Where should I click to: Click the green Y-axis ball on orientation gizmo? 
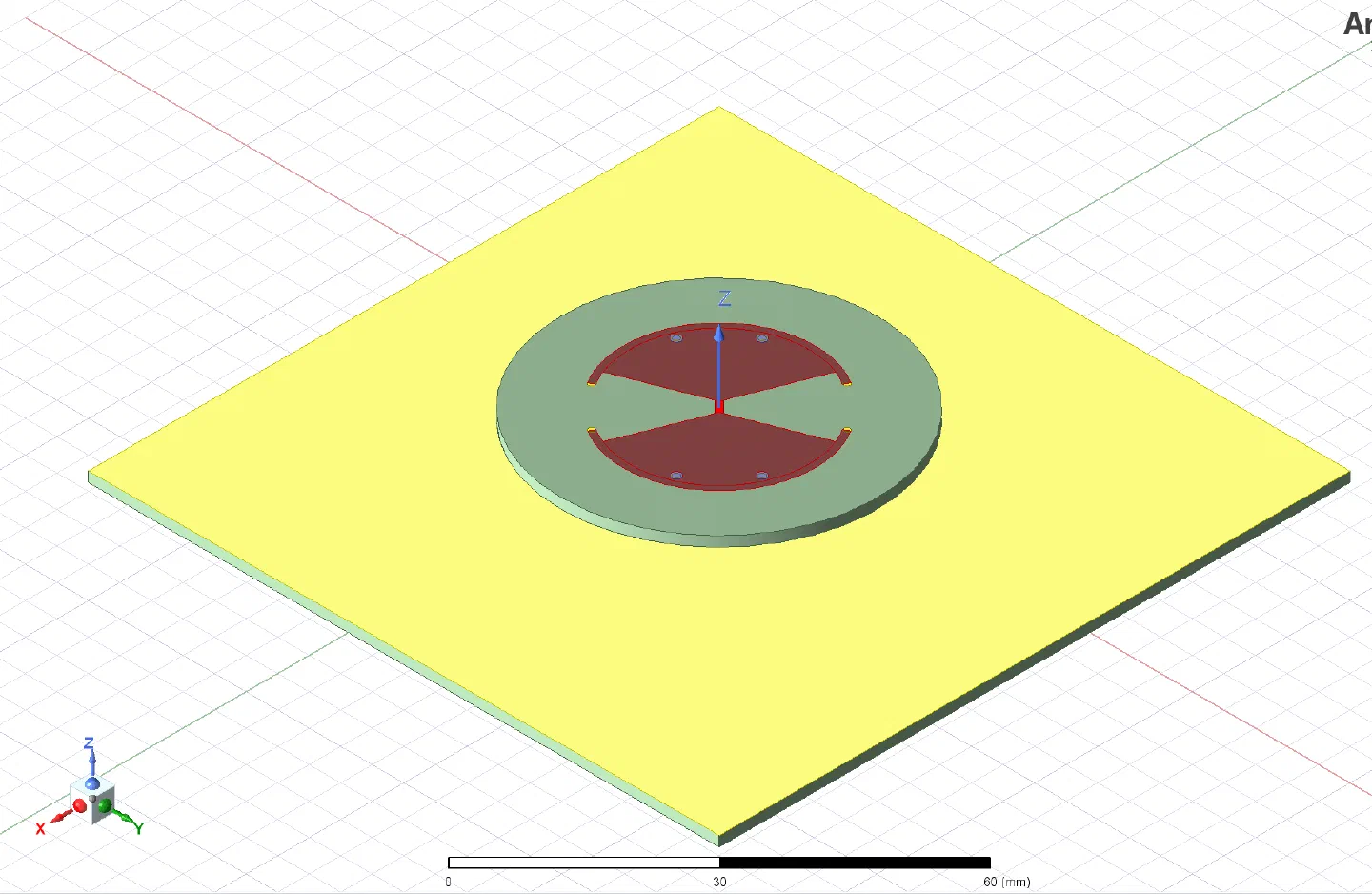tap(105, 806)
